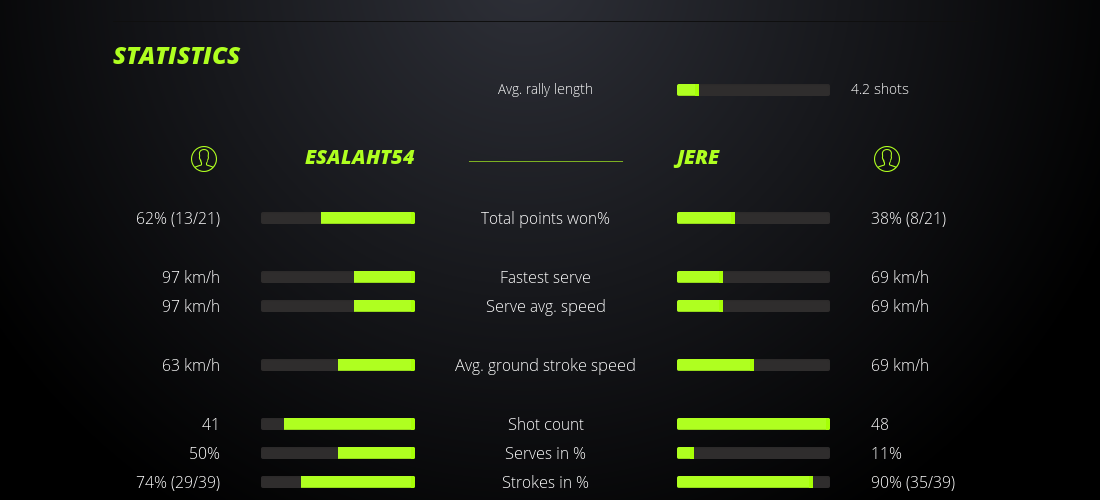Click ESALAHT54's Fastest serve bar

click(x=338, y=277)
